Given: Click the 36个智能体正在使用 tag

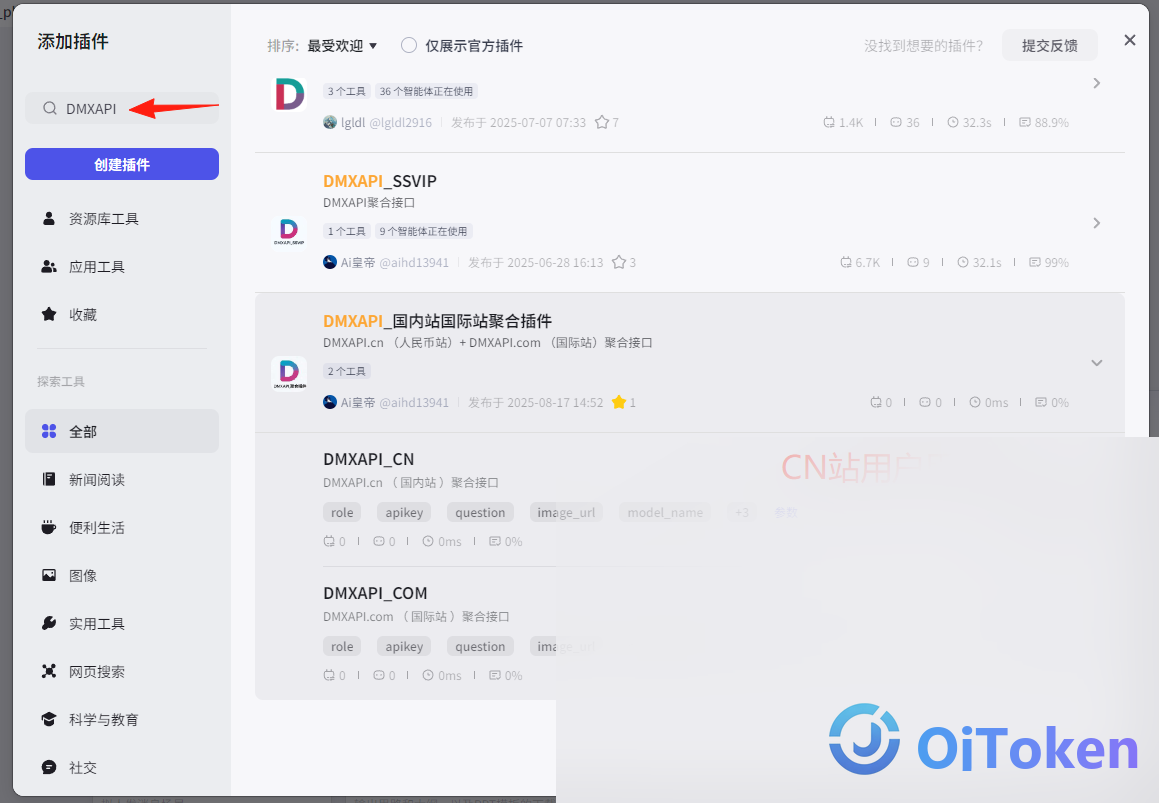Looking at the screenshot, I should point(426,92).
